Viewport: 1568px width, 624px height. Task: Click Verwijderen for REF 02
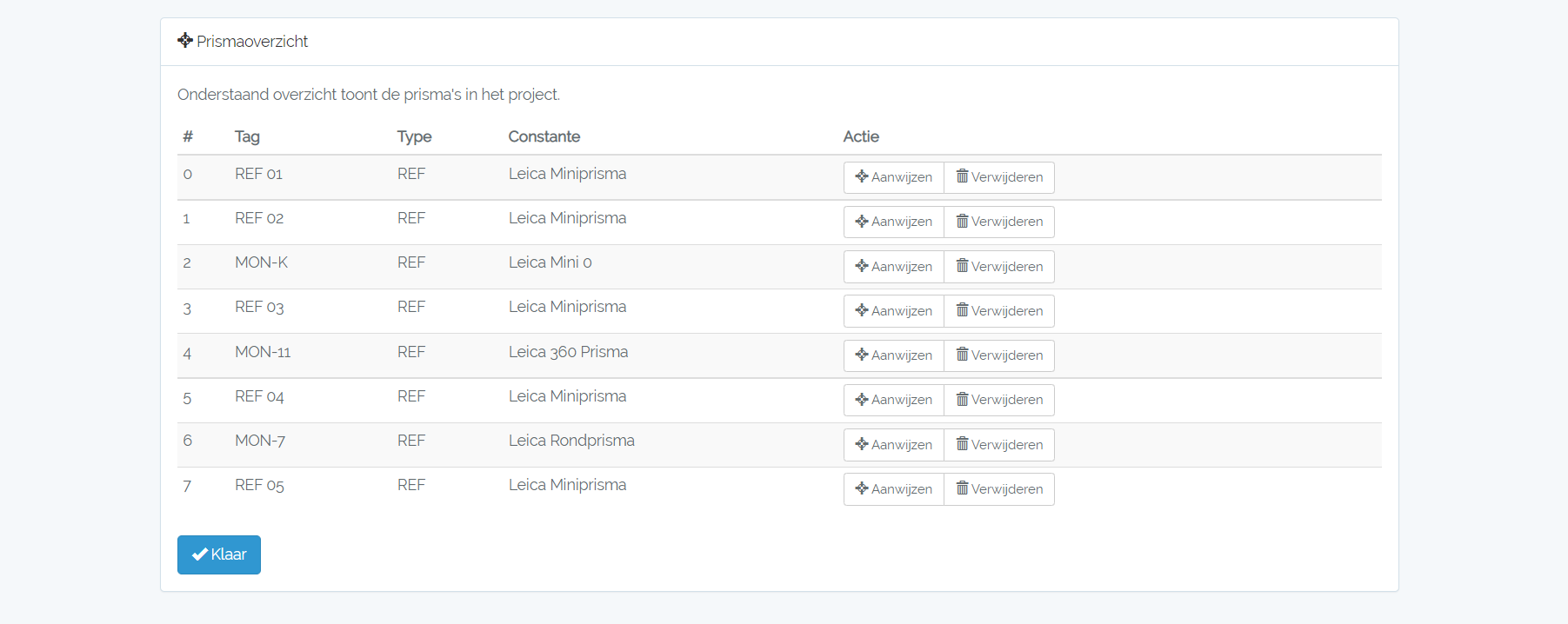tap(999, 222)
